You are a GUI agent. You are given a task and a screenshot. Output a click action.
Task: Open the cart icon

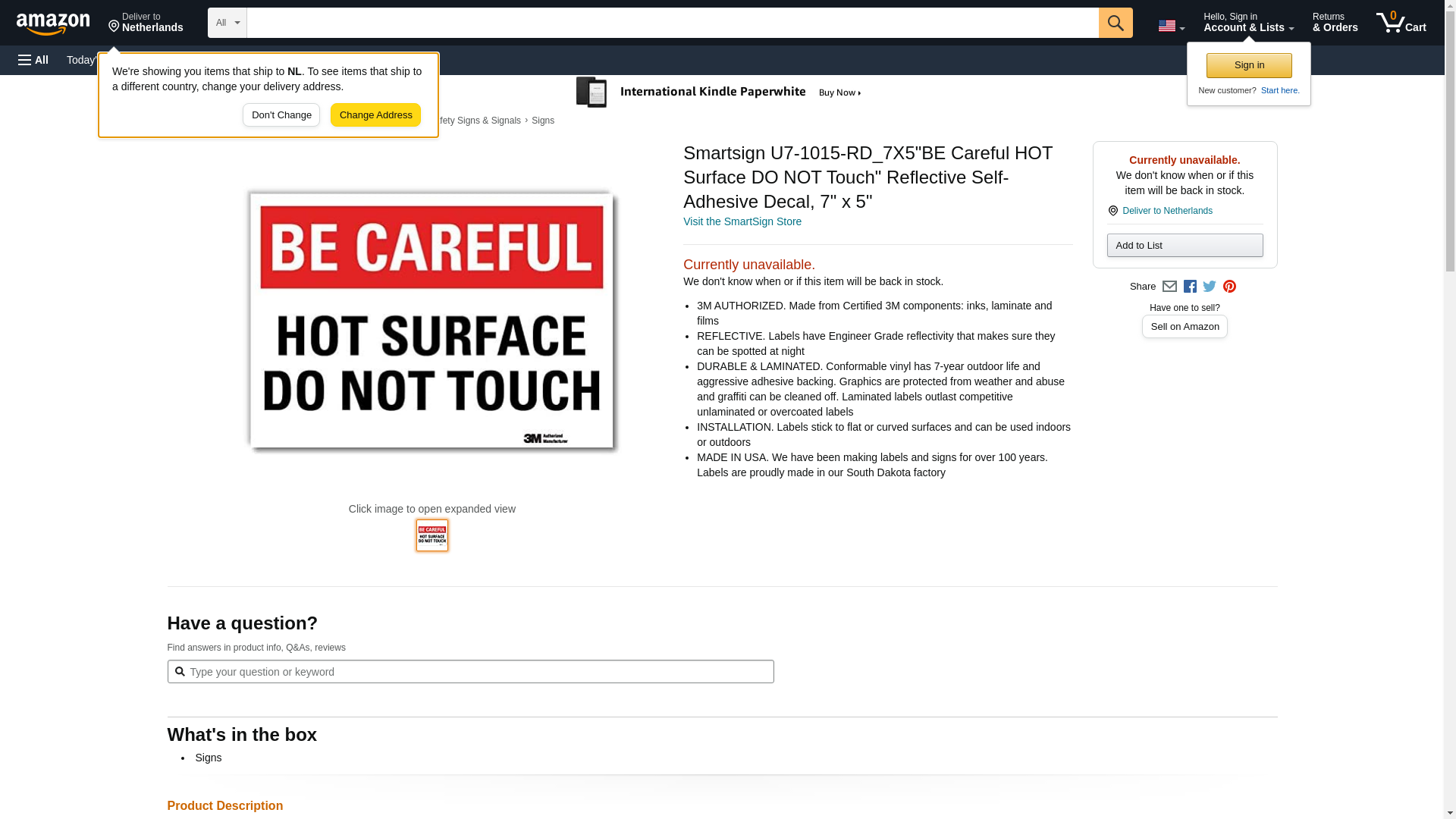click(1401, 22)
